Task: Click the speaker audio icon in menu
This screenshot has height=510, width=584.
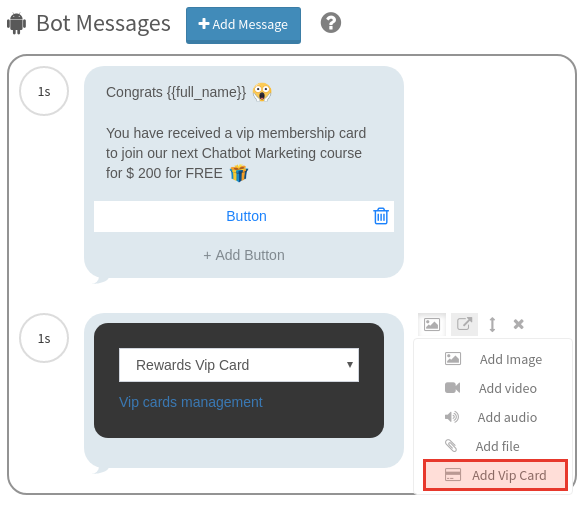Action: (452, 417)
